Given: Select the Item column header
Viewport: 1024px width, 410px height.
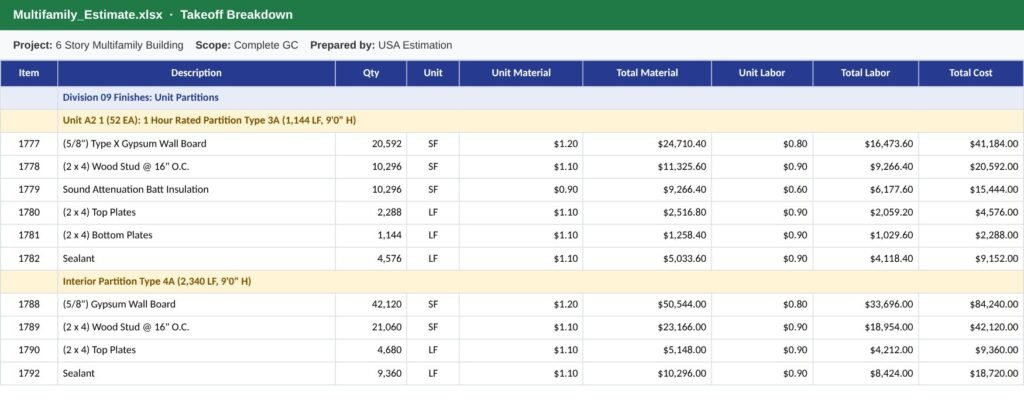Looking at the screenshot, I should pos(29,73).
